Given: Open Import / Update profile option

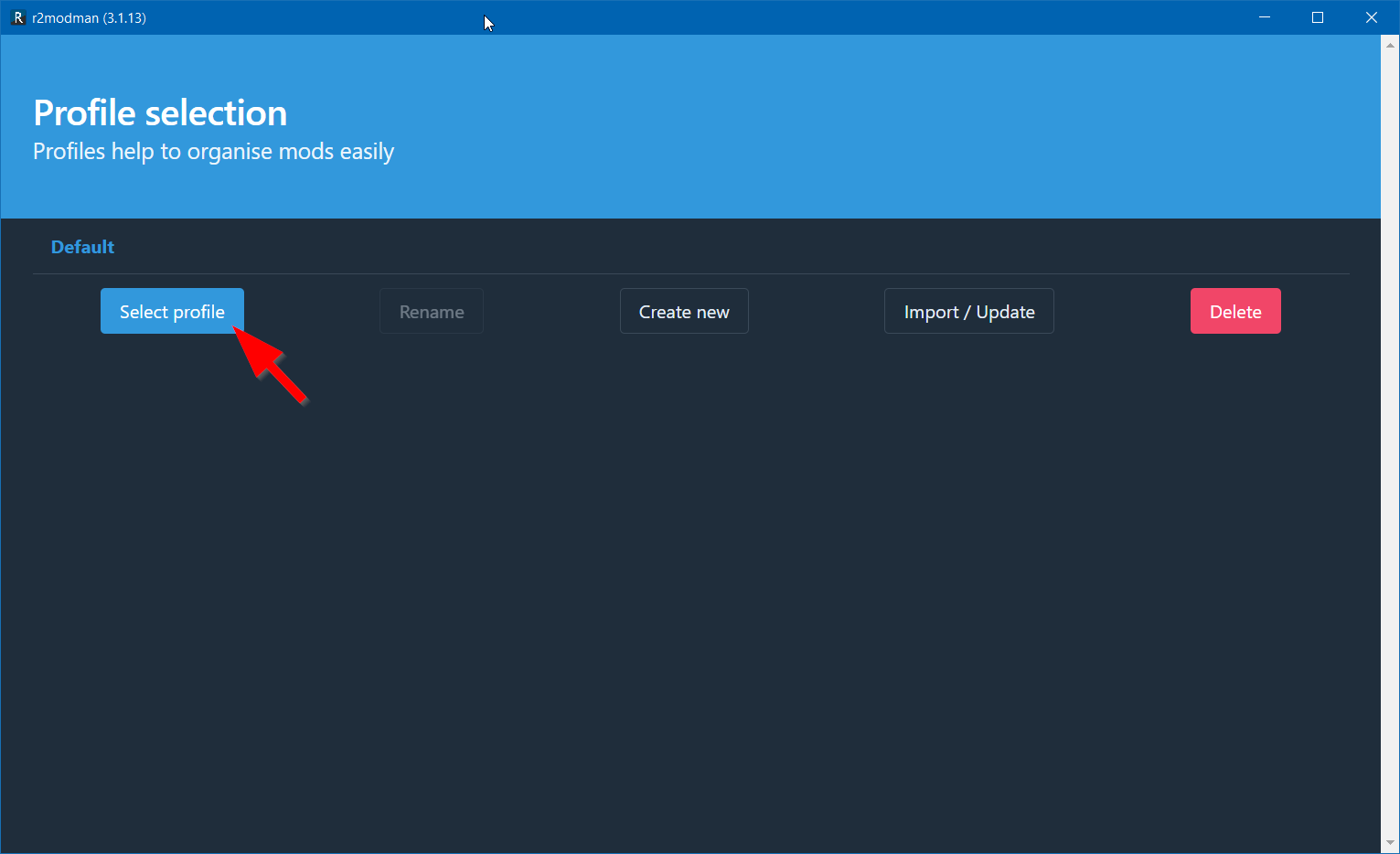Looking at the screenshot, I should (969, 311).
